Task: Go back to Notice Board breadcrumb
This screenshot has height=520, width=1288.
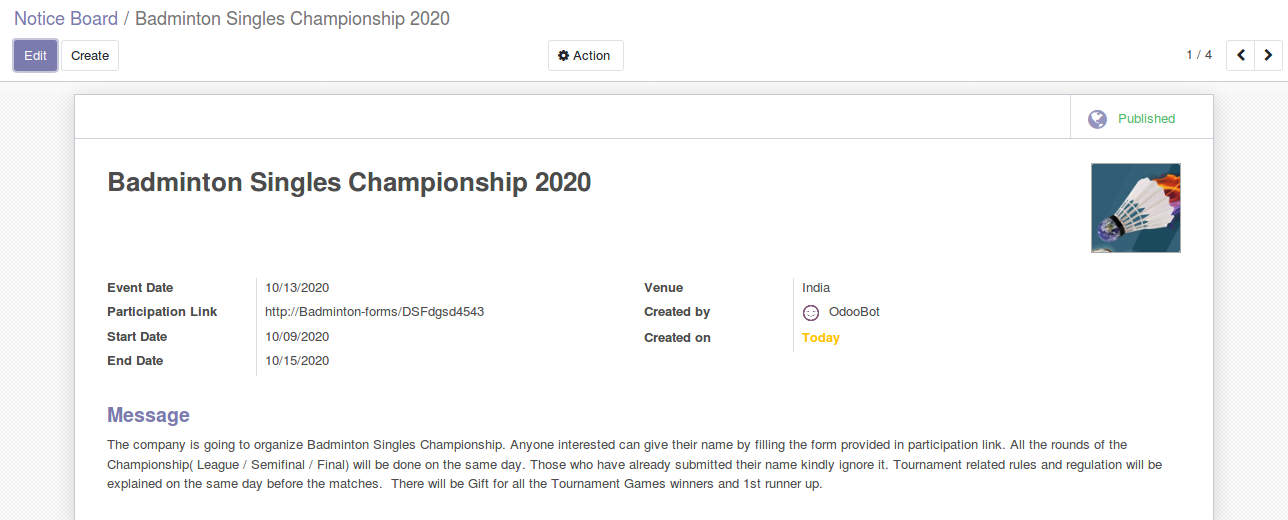Action: click(x=65, y=18)
